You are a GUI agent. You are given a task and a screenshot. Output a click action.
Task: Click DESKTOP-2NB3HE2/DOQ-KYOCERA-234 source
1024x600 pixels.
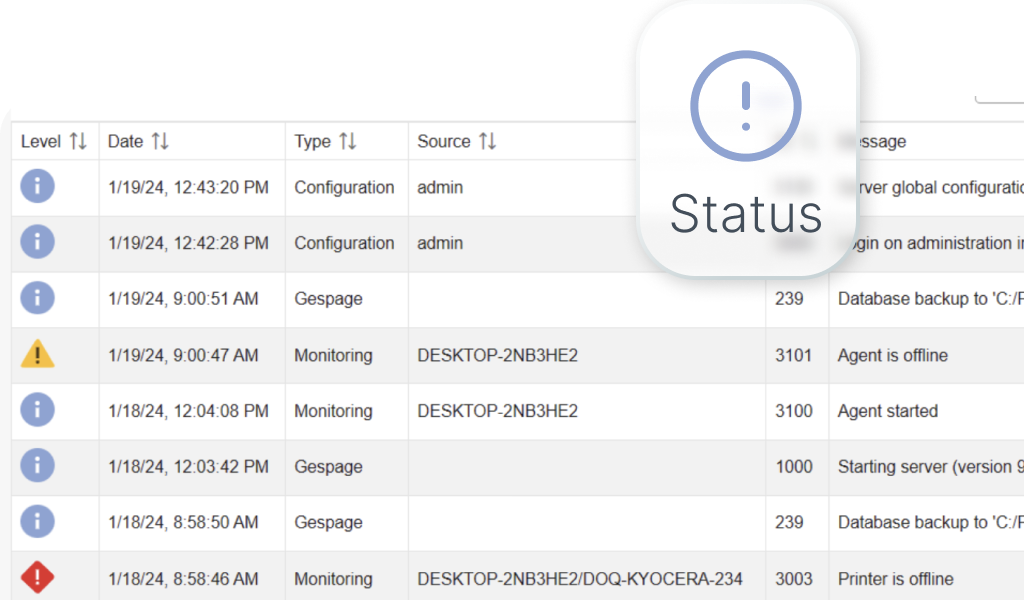[580, 579]
